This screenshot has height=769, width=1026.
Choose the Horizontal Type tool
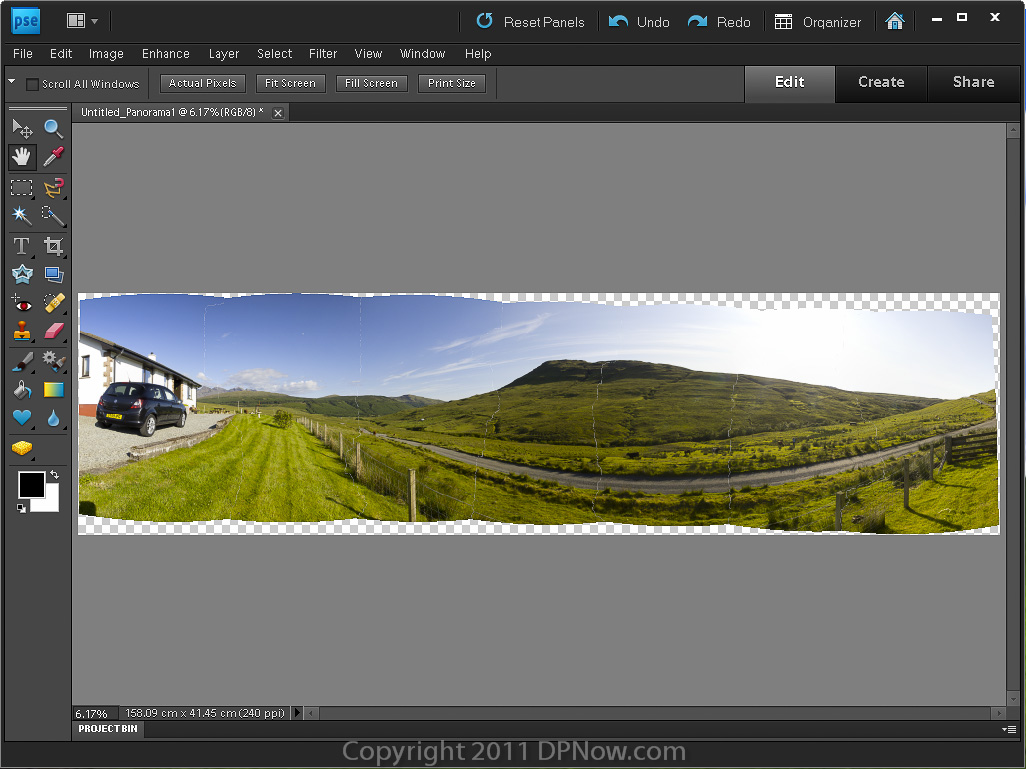tap(21, 246)
